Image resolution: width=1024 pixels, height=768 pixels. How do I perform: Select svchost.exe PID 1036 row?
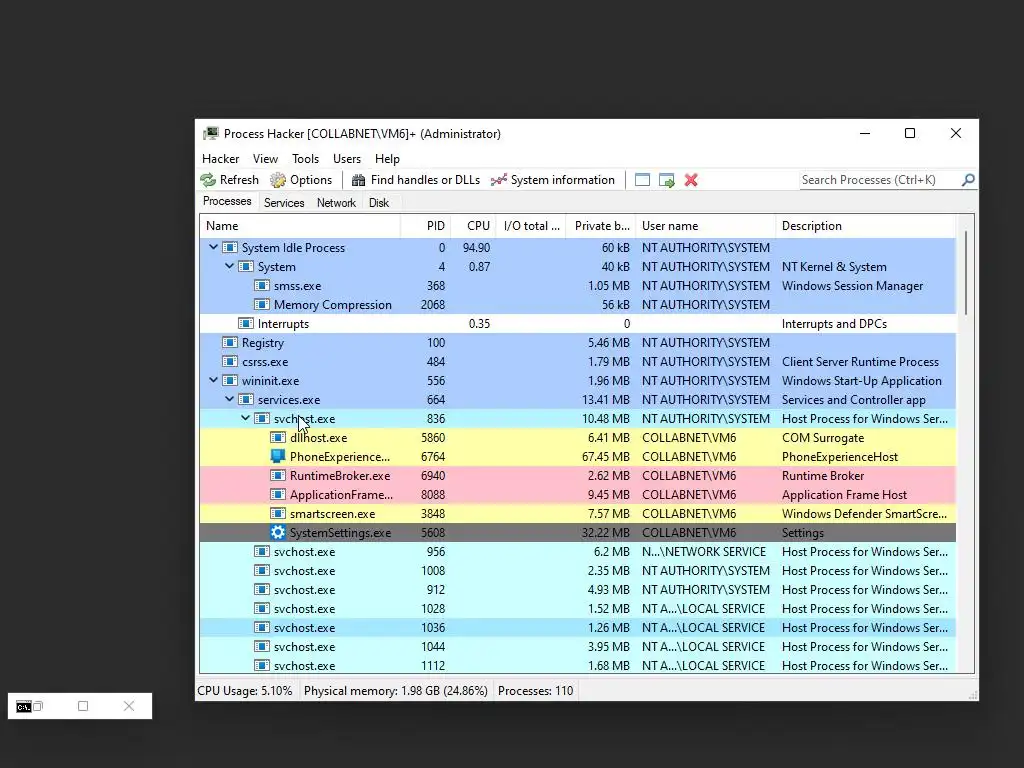pyautogui.click(x=578, y=628)
